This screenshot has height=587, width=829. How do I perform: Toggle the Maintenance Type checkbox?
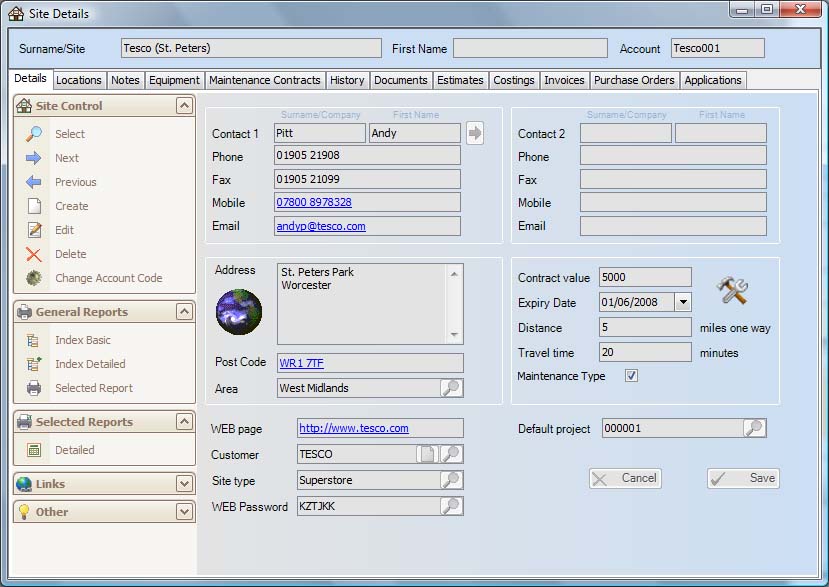coord(631,376)
